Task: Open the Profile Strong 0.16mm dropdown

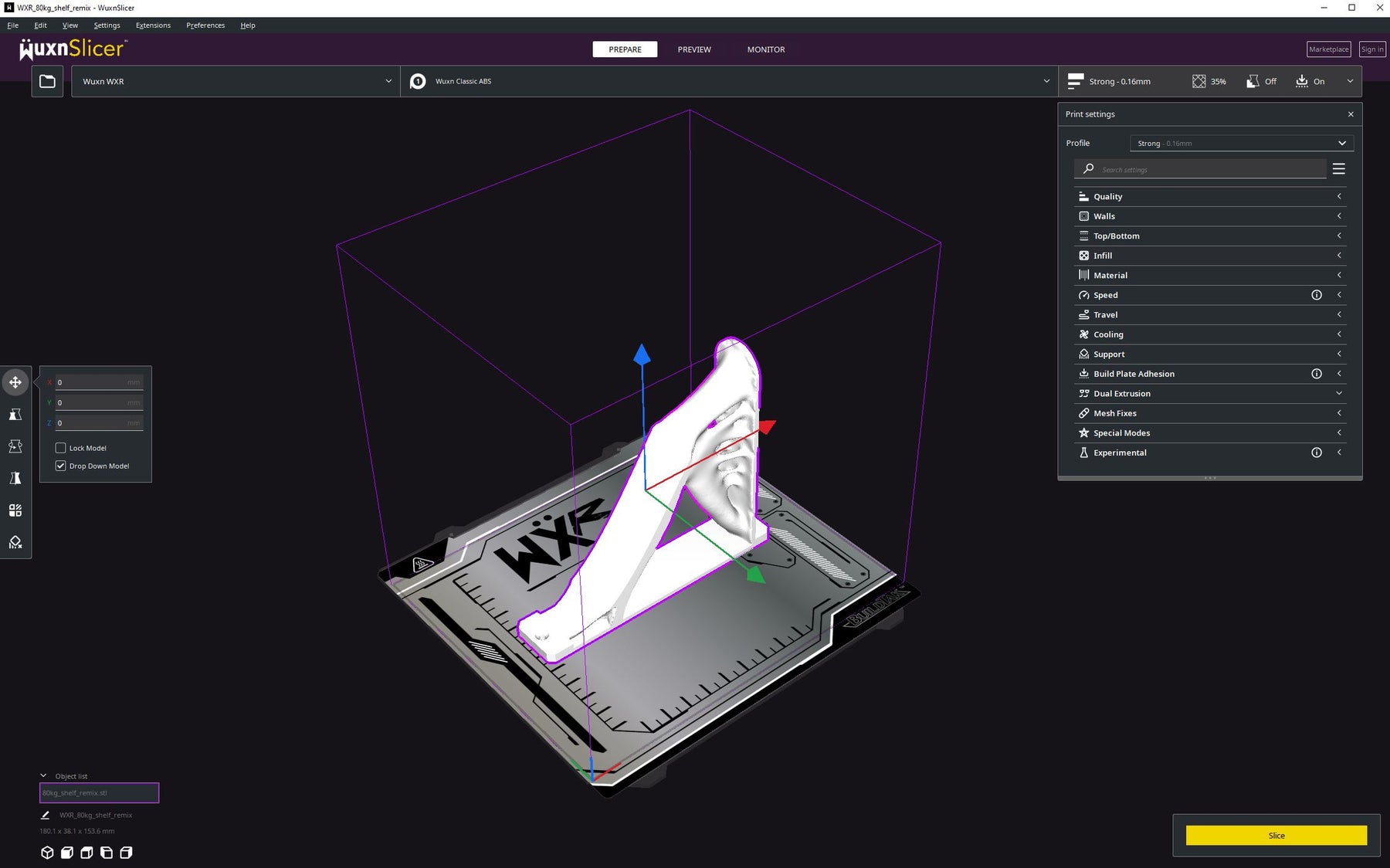Action: [1242, 144]
